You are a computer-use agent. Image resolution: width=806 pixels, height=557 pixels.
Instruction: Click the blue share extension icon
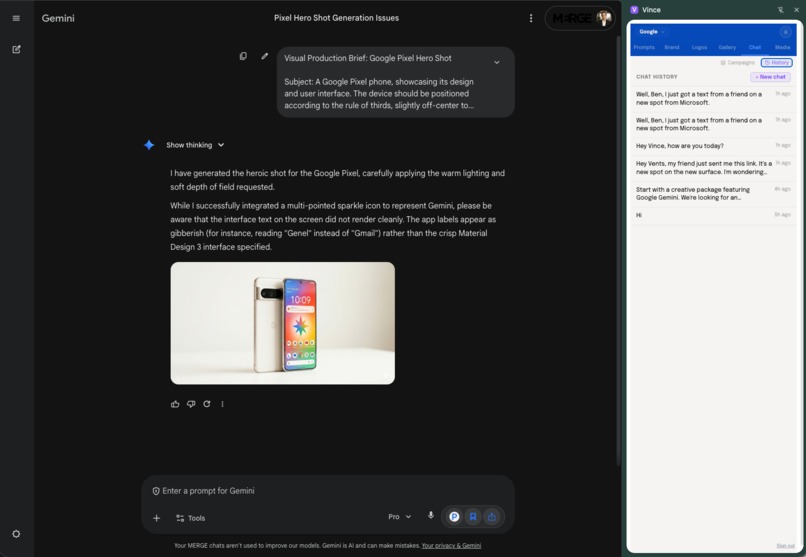coord(492,517)
